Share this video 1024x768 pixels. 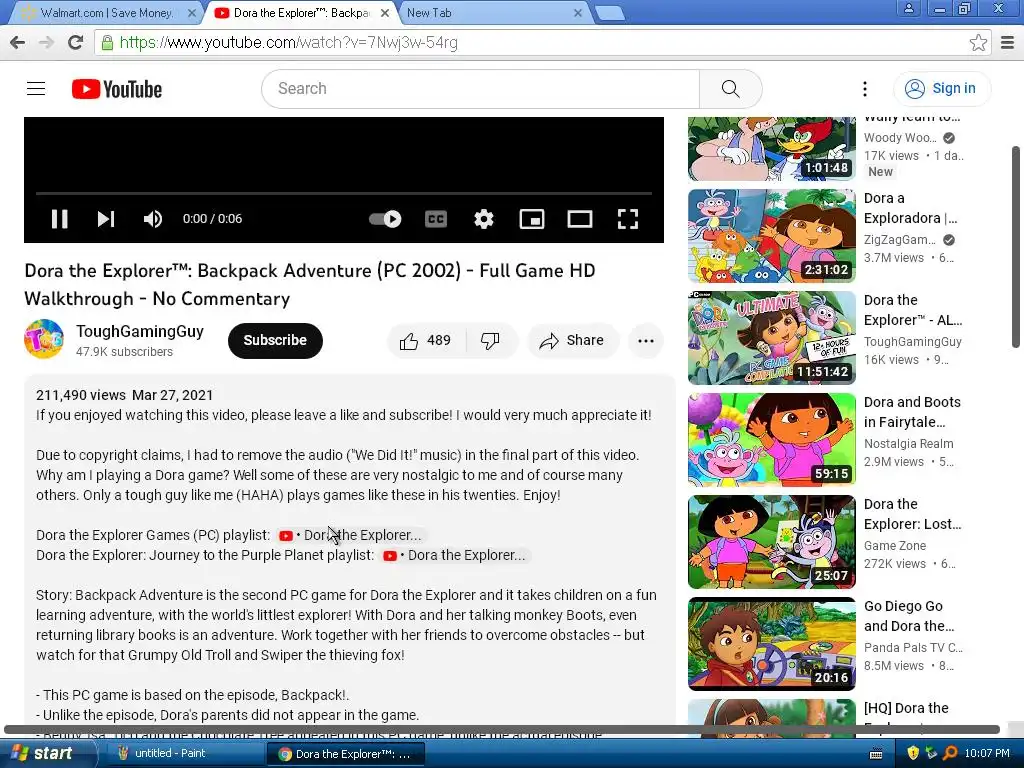pyautogui.click(x=573, y=340)
